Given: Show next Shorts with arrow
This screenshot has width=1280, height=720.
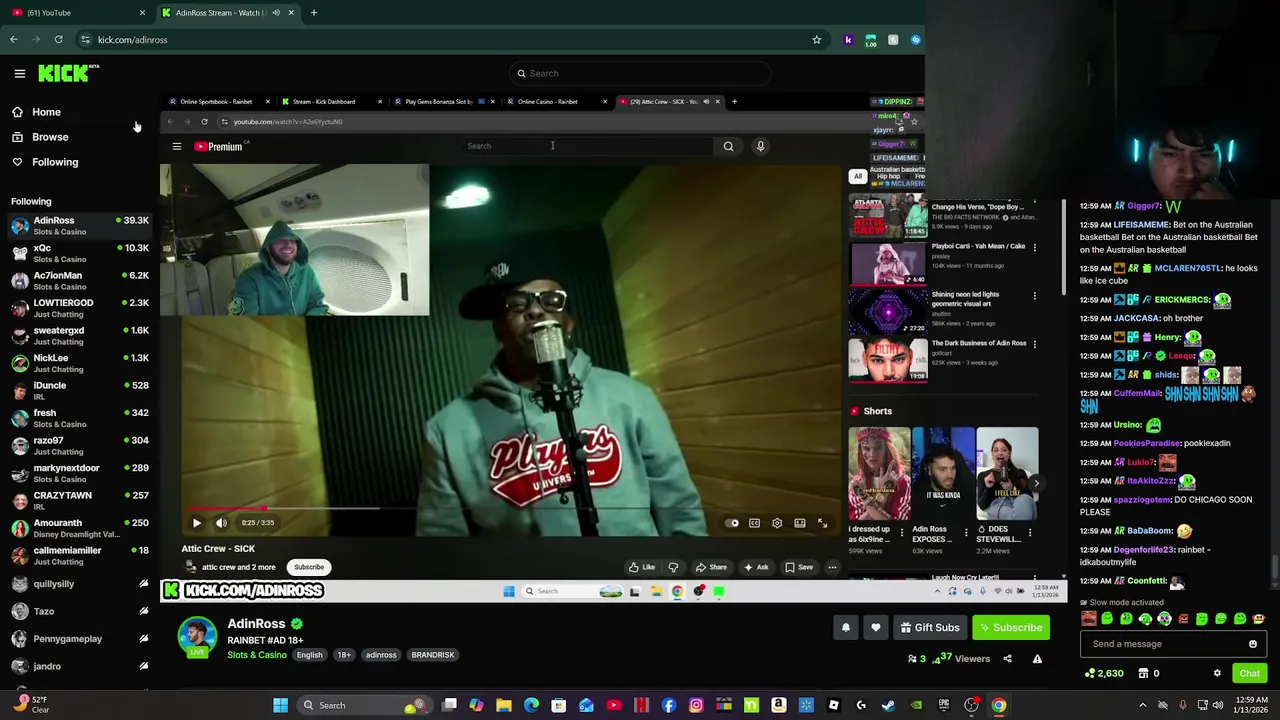Looking at the screenshot, I should [x=1036, y=483].
